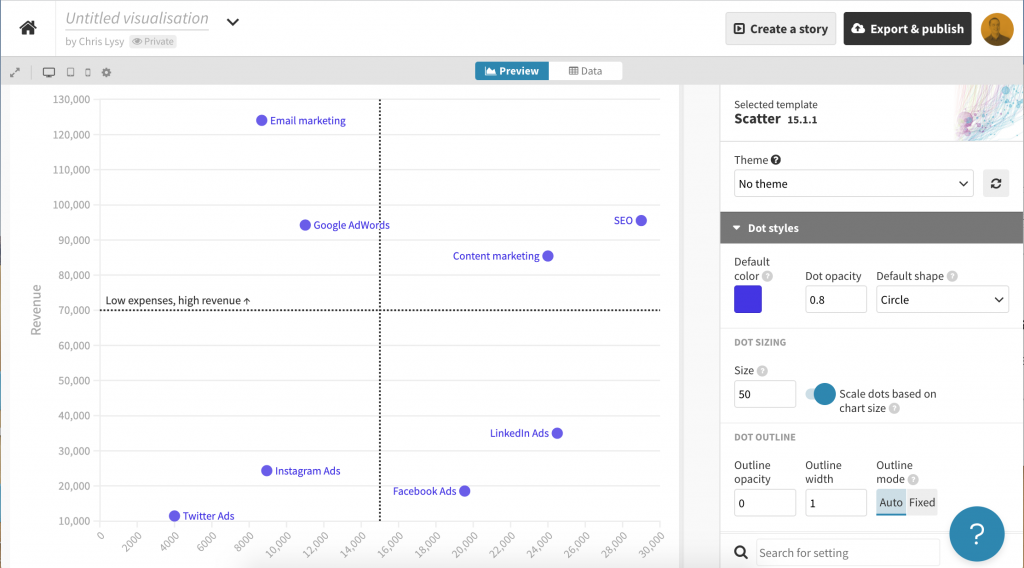Select mobile preview device icon

(x=88, y=72)
